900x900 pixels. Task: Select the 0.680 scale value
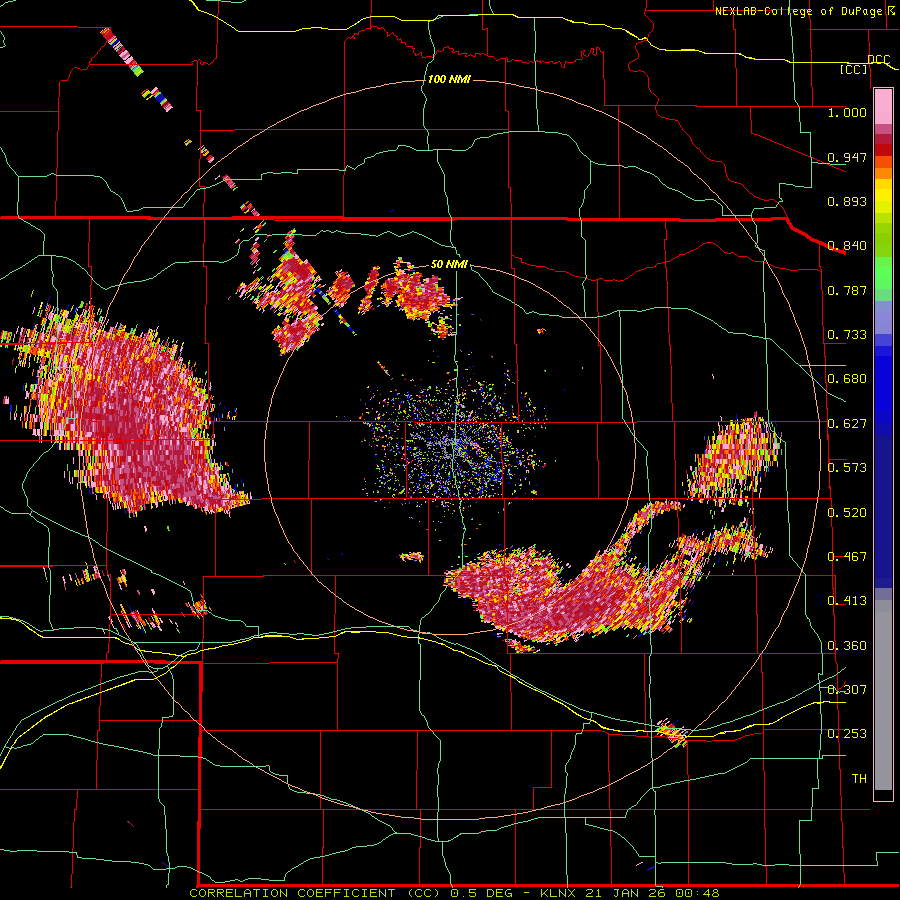[847, 379]
